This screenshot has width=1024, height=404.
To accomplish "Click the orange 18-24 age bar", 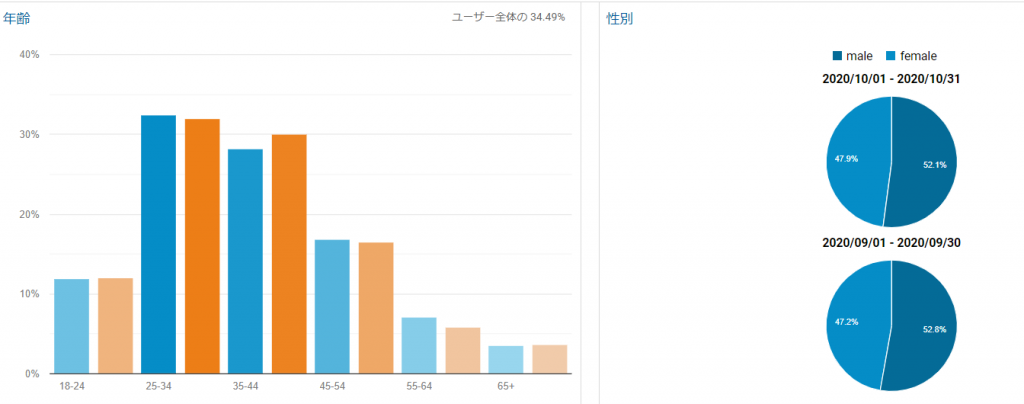I will [115, 326].
